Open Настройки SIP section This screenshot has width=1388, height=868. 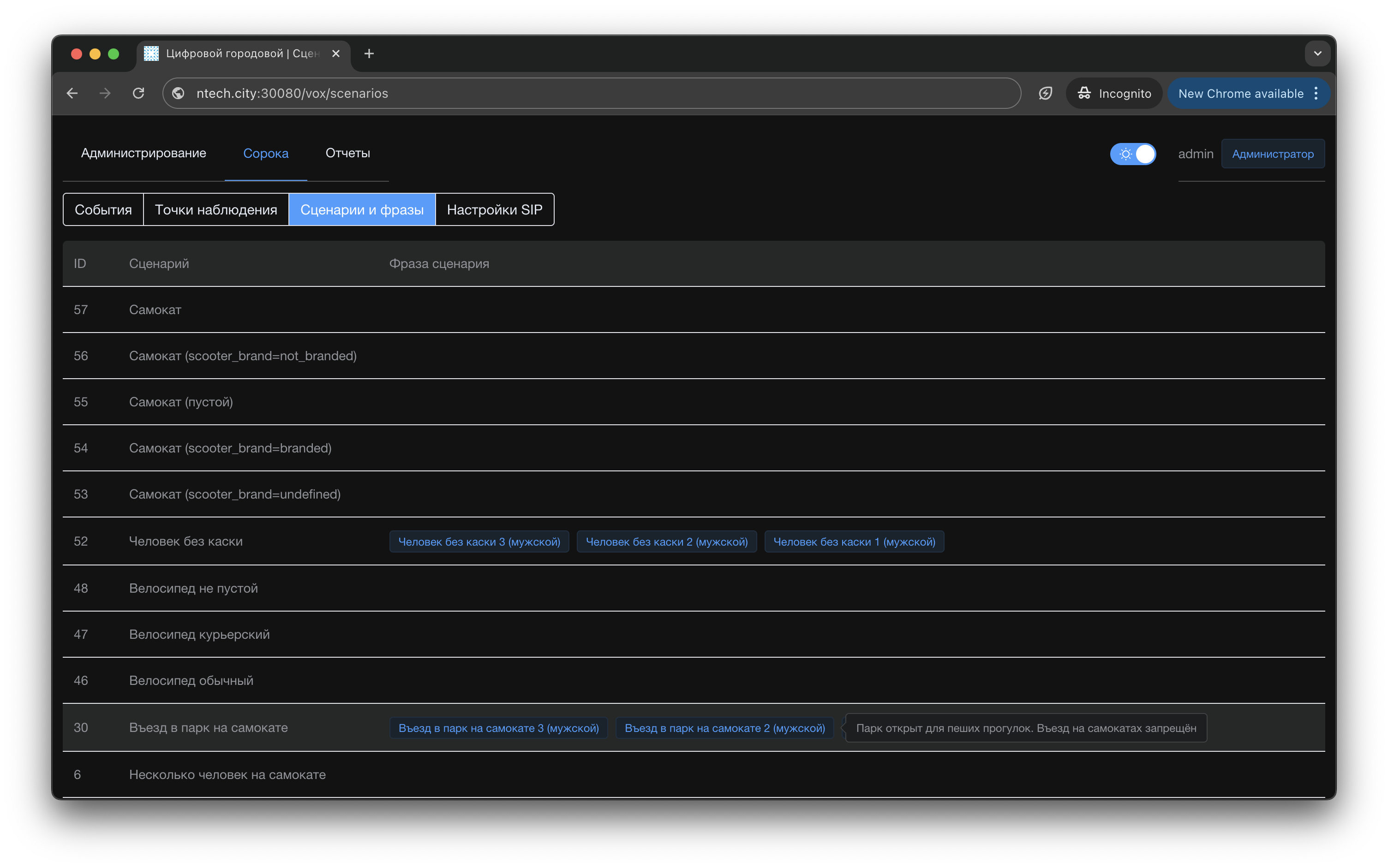(495, 209)
